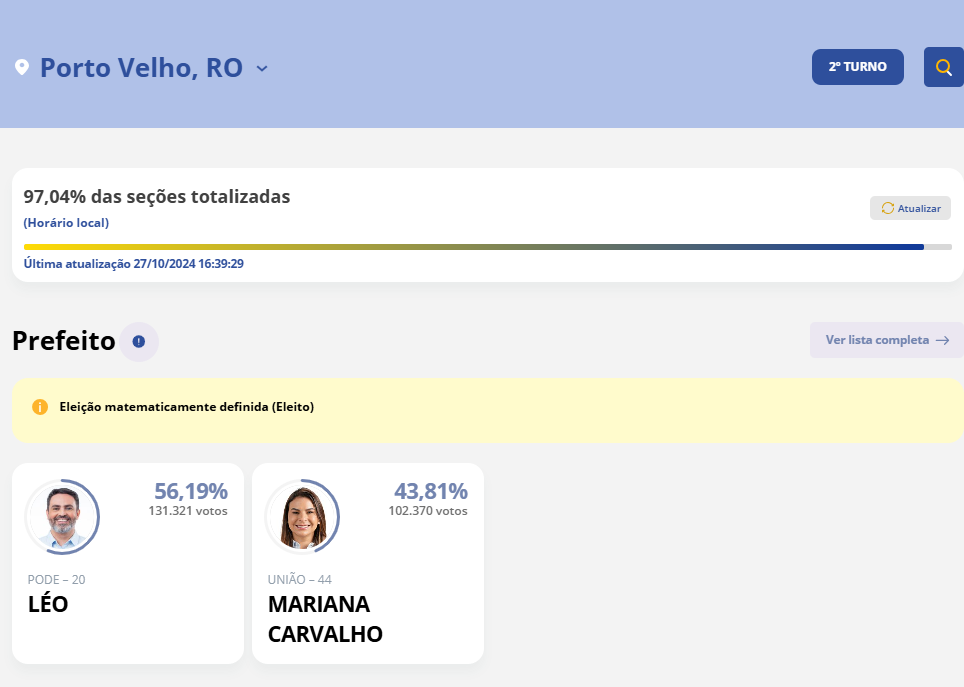Click the Eleição matematicamente definida notice
The height and width of the screenshot is (687, 964).
(x=187, y=407)
